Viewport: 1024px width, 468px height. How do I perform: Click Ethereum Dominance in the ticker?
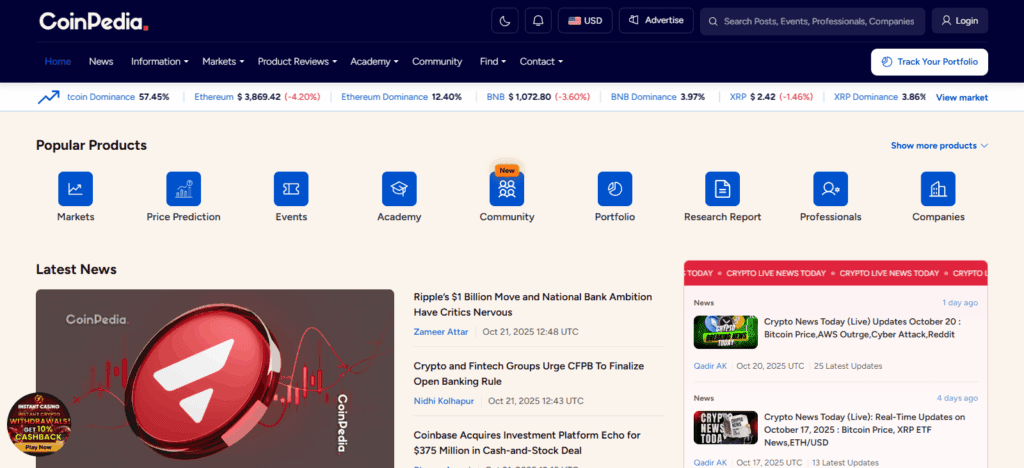[402, 97]
